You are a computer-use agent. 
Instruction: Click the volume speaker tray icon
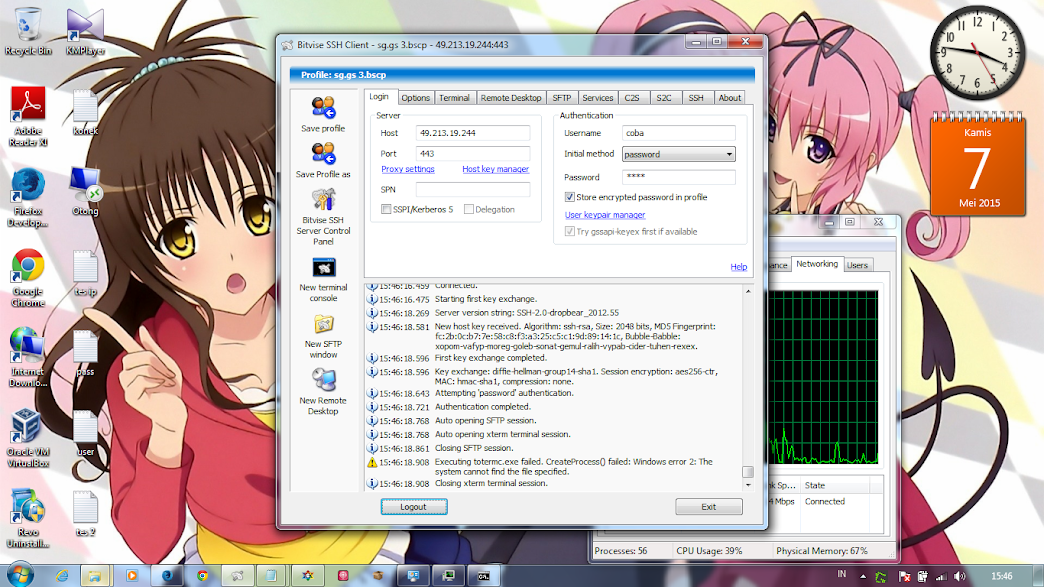point(959,576)
